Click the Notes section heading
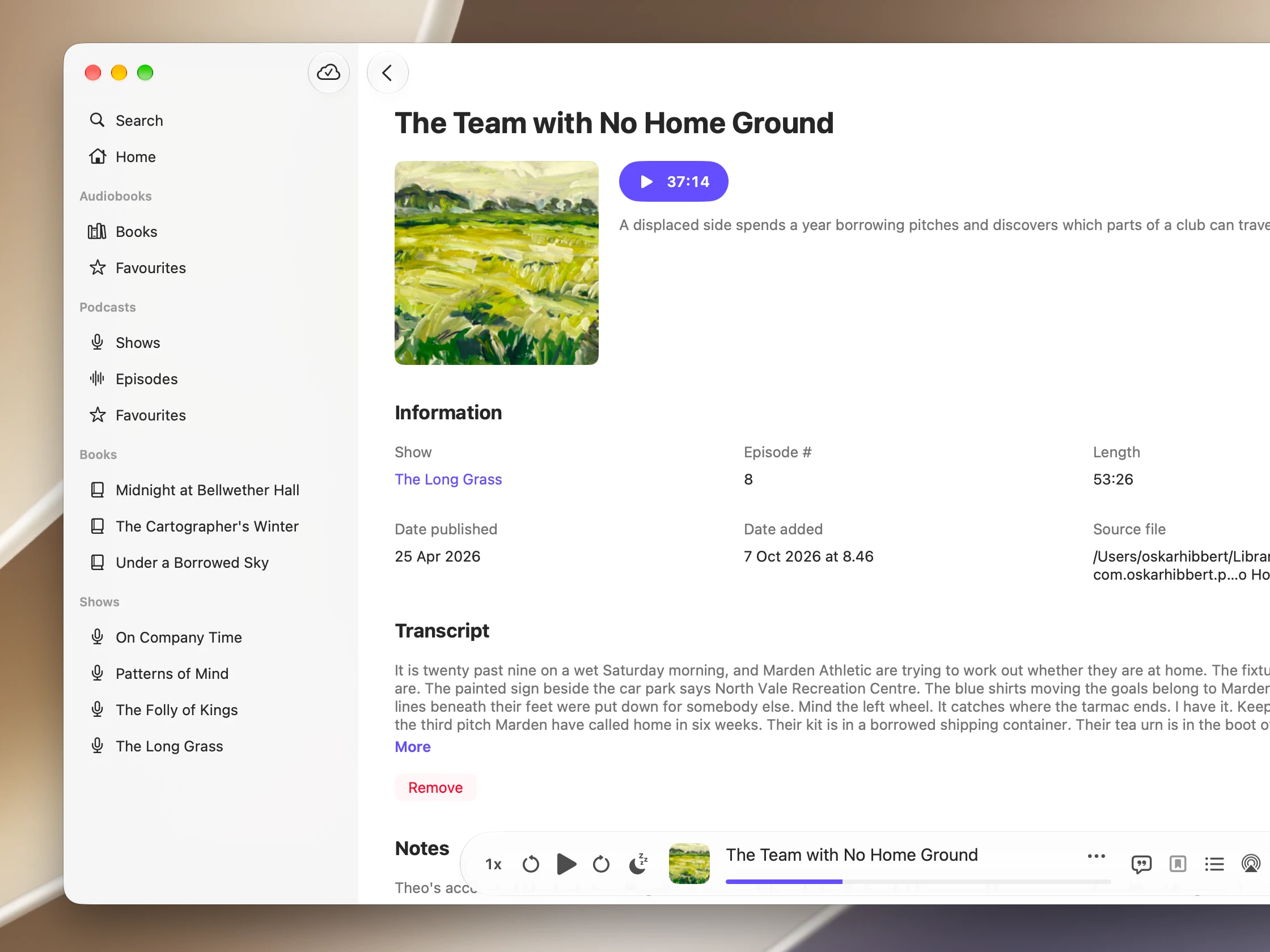The height and width of the screenshot is (952, 1270). point(422,848)
